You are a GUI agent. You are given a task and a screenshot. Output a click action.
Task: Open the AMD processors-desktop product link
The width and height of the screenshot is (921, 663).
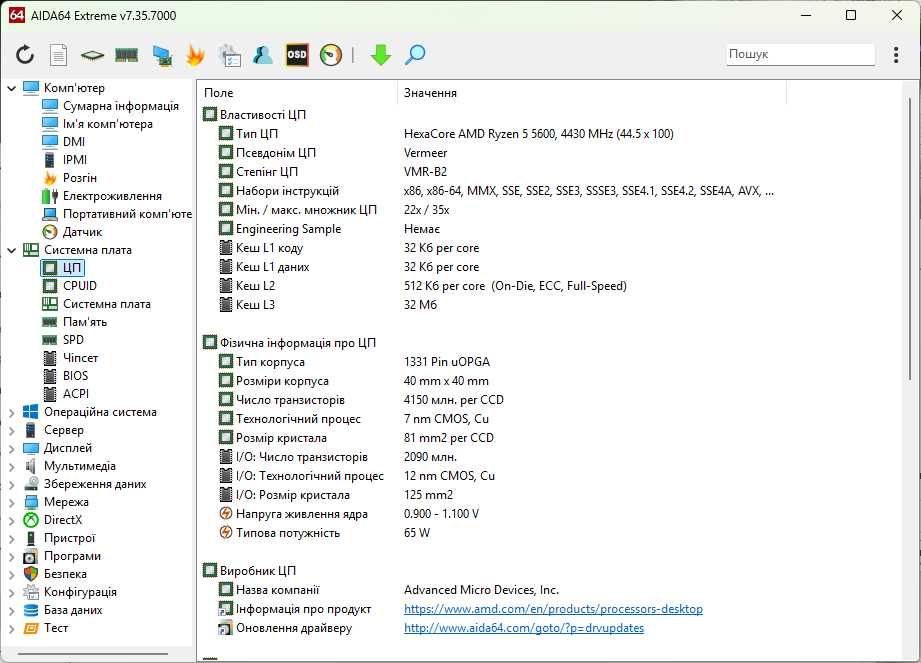[553, 609]
